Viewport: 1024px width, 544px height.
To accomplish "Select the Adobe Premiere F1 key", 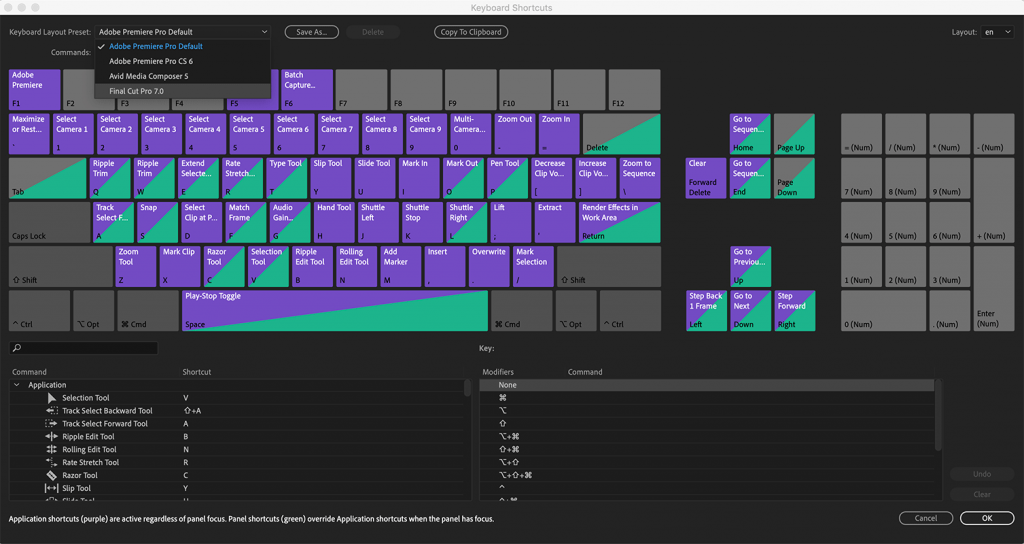I will click(x=35, y=89).
